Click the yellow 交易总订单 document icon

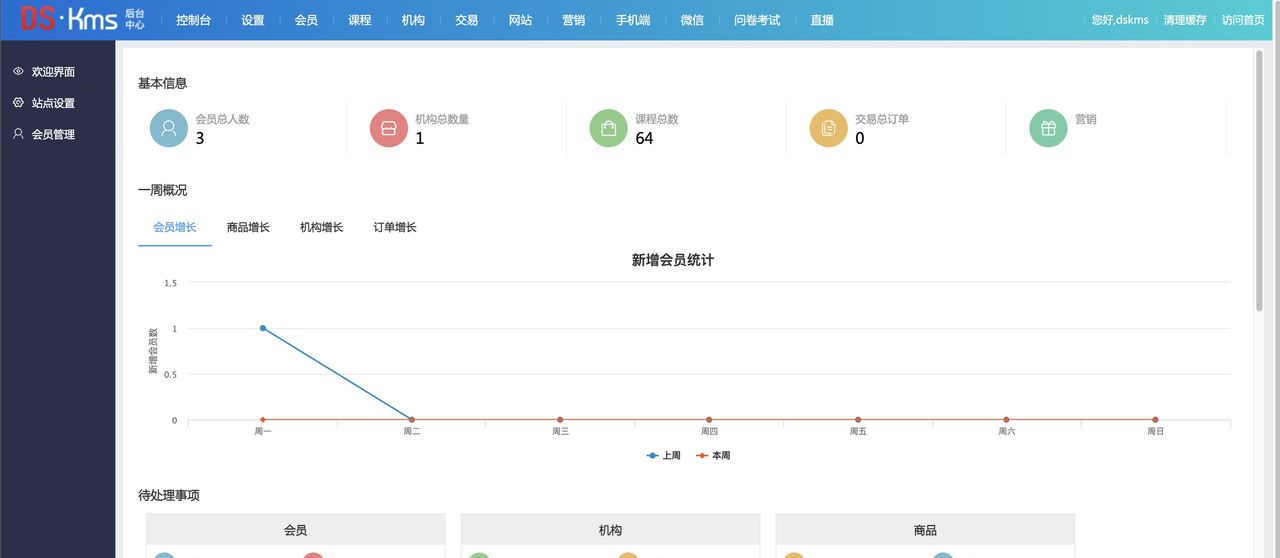(829, 128)
